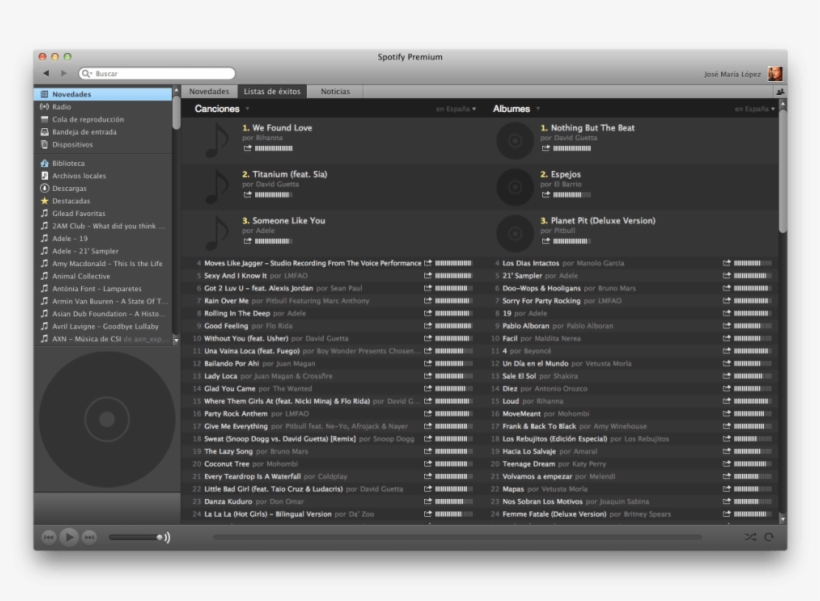The height and width of the screenshot is (601, 820).
Task: Click the main content scrollbar
Action: pyautogui.click(x=782, y=170)
